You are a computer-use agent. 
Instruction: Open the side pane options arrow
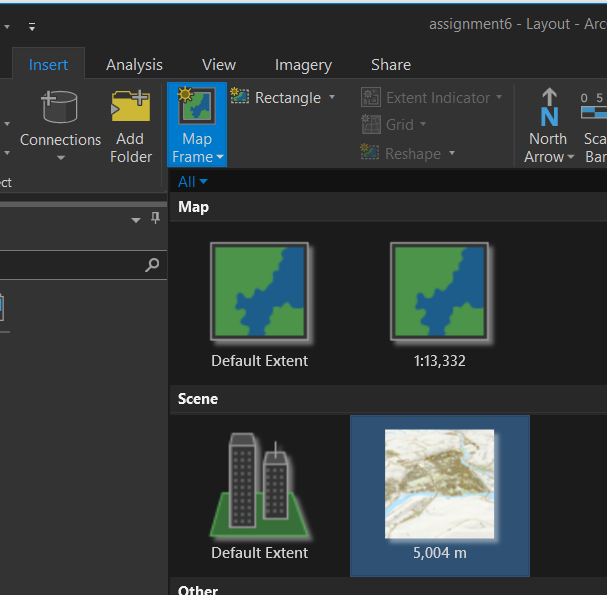tap(135, 220)
